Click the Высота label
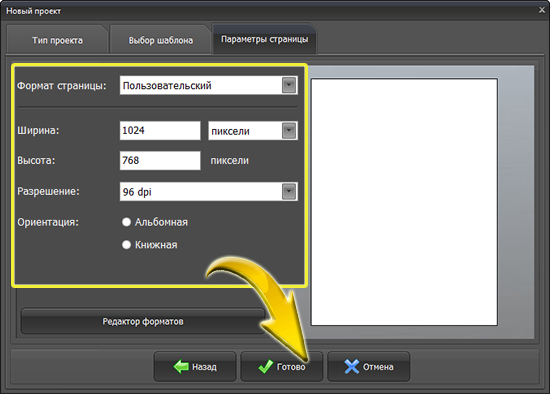 tap(36, 161)
